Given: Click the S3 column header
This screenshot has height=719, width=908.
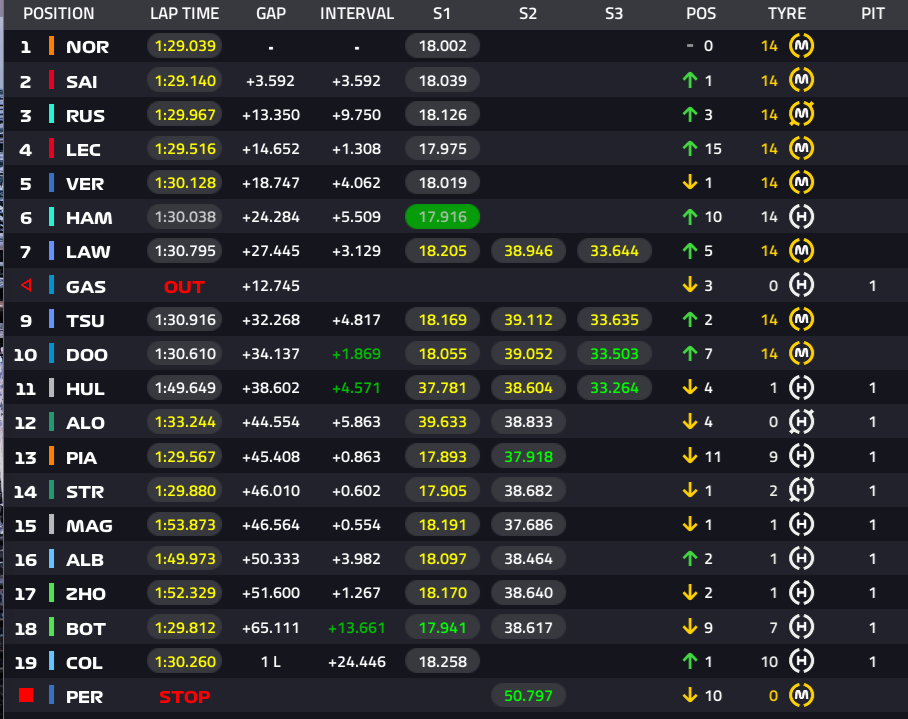Looking at the screenshot, I should click(614, 13).
